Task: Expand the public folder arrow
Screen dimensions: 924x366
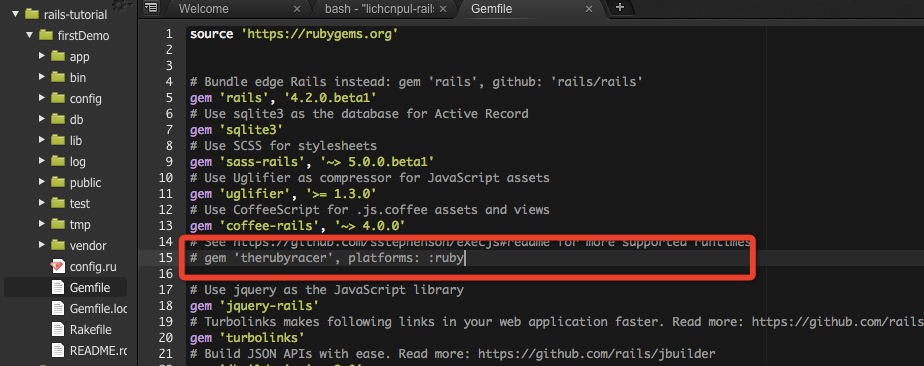Action: (42, 182)
